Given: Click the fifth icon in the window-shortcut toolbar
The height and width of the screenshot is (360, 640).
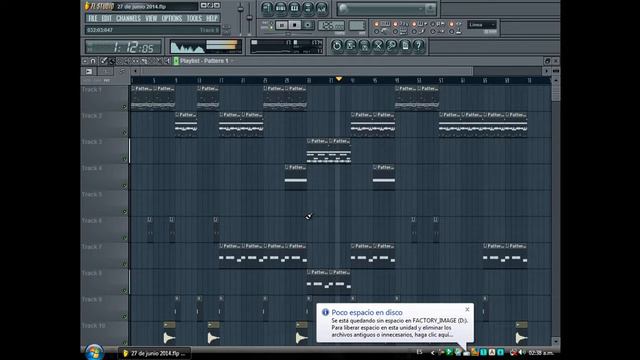Looking at the screenshot, I should (x=322, y=8).
